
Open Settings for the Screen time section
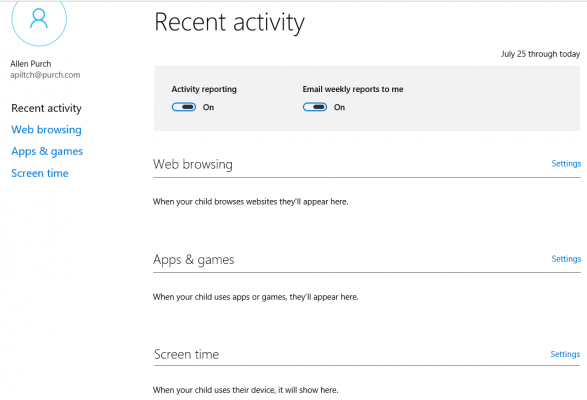(565, 354)
